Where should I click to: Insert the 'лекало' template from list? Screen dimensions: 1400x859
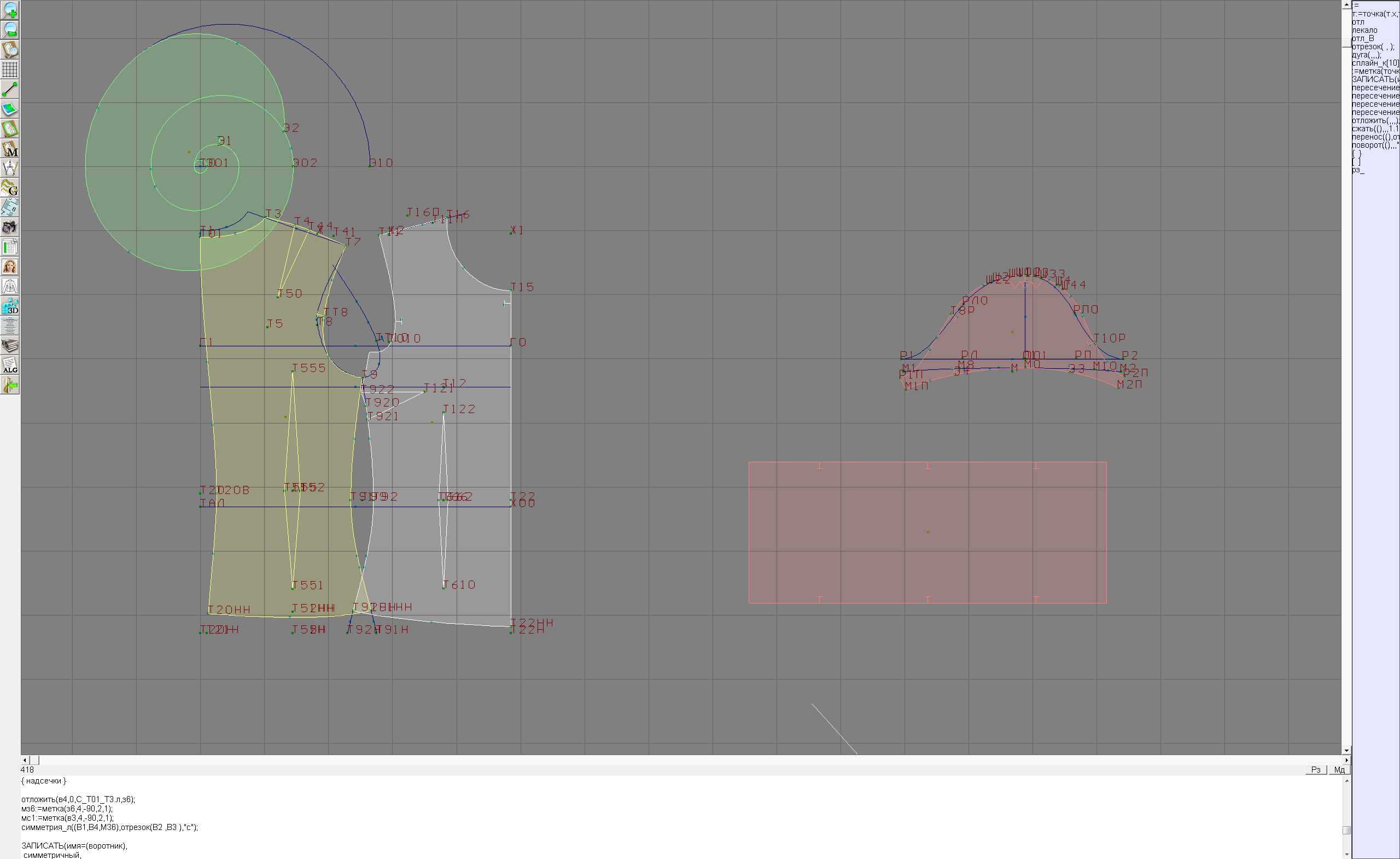click(1364, 30)
